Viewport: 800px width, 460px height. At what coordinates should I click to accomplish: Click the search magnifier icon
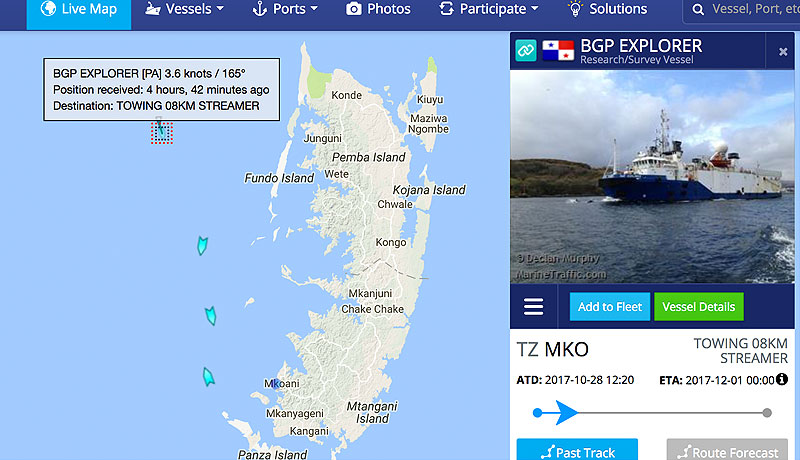tap(698, 9)
